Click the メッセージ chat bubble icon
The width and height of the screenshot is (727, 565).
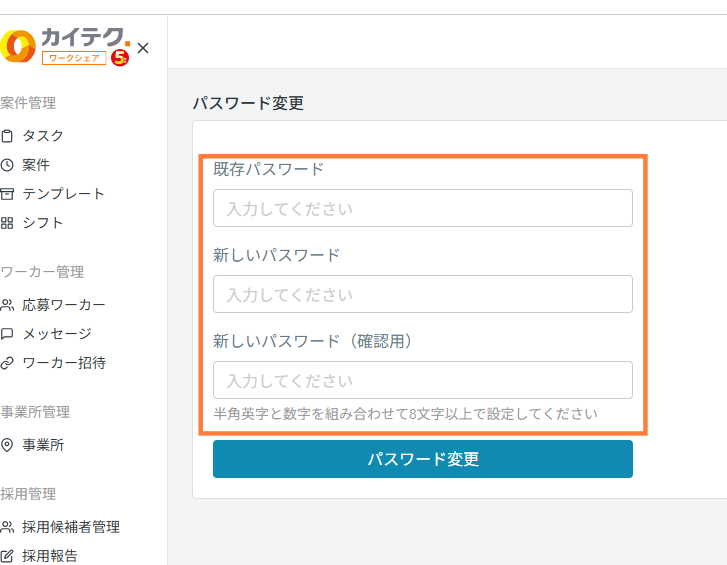(x=7, y=334)
